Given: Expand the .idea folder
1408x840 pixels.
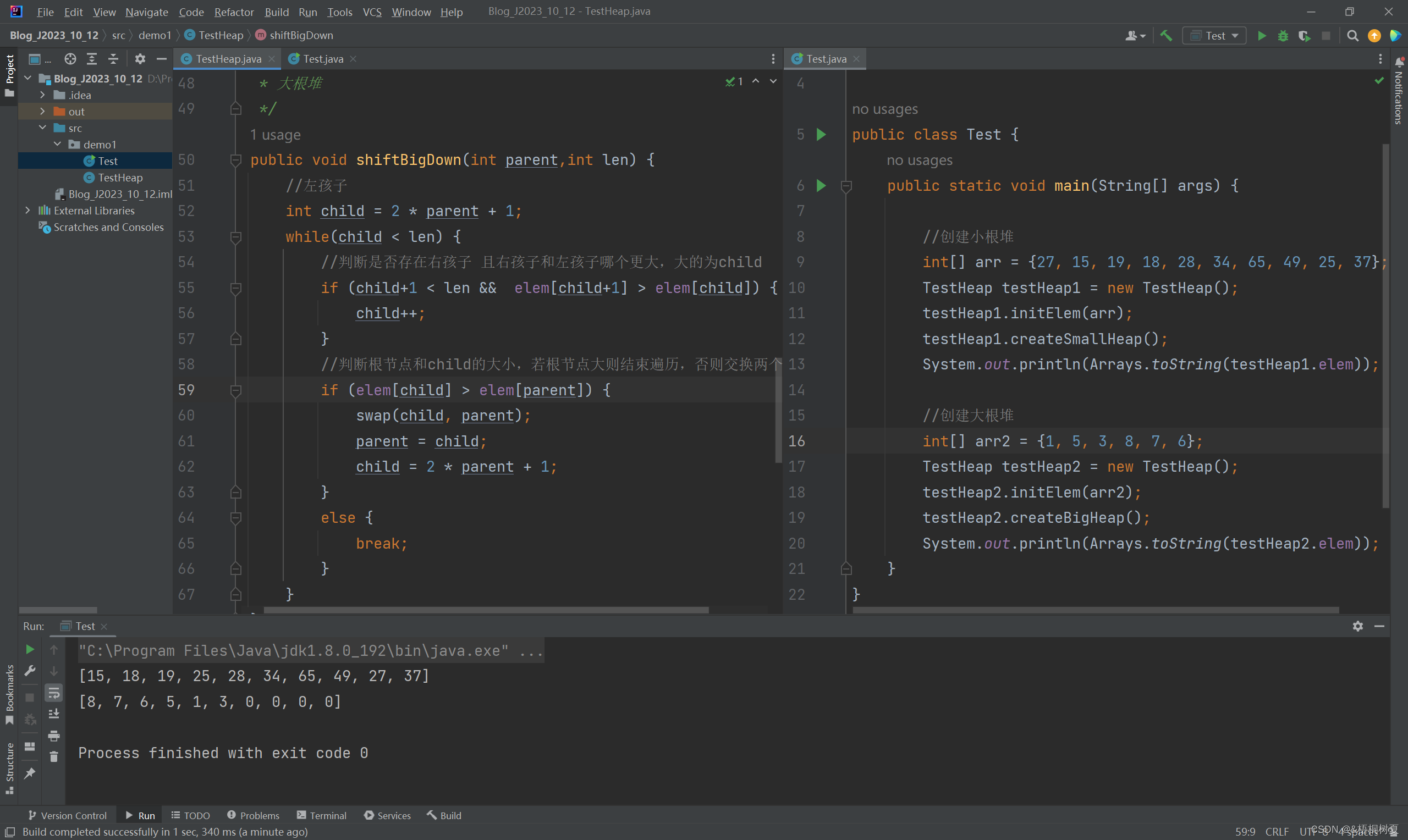Looking at the screenshot, I should click(x=42, y=95).
